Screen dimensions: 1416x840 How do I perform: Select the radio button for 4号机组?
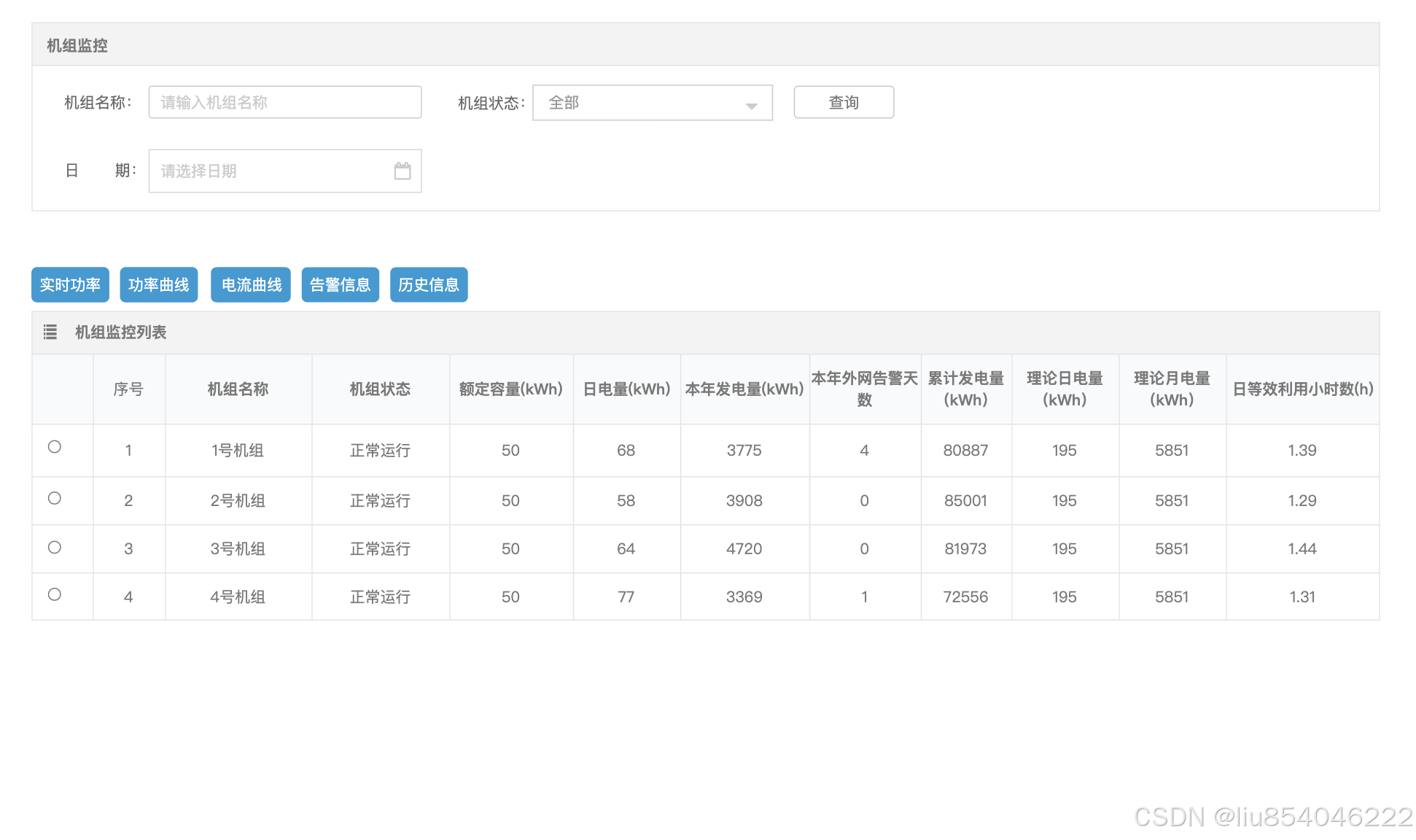[55, 594]
